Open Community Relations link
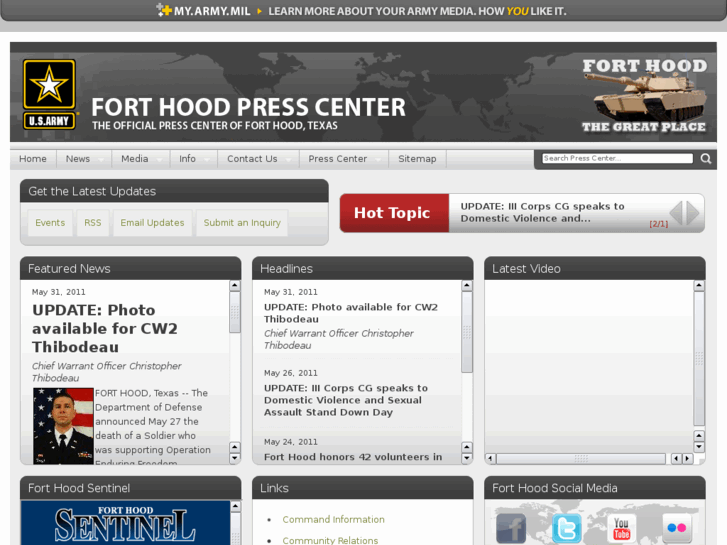 (x=330, y=540)
